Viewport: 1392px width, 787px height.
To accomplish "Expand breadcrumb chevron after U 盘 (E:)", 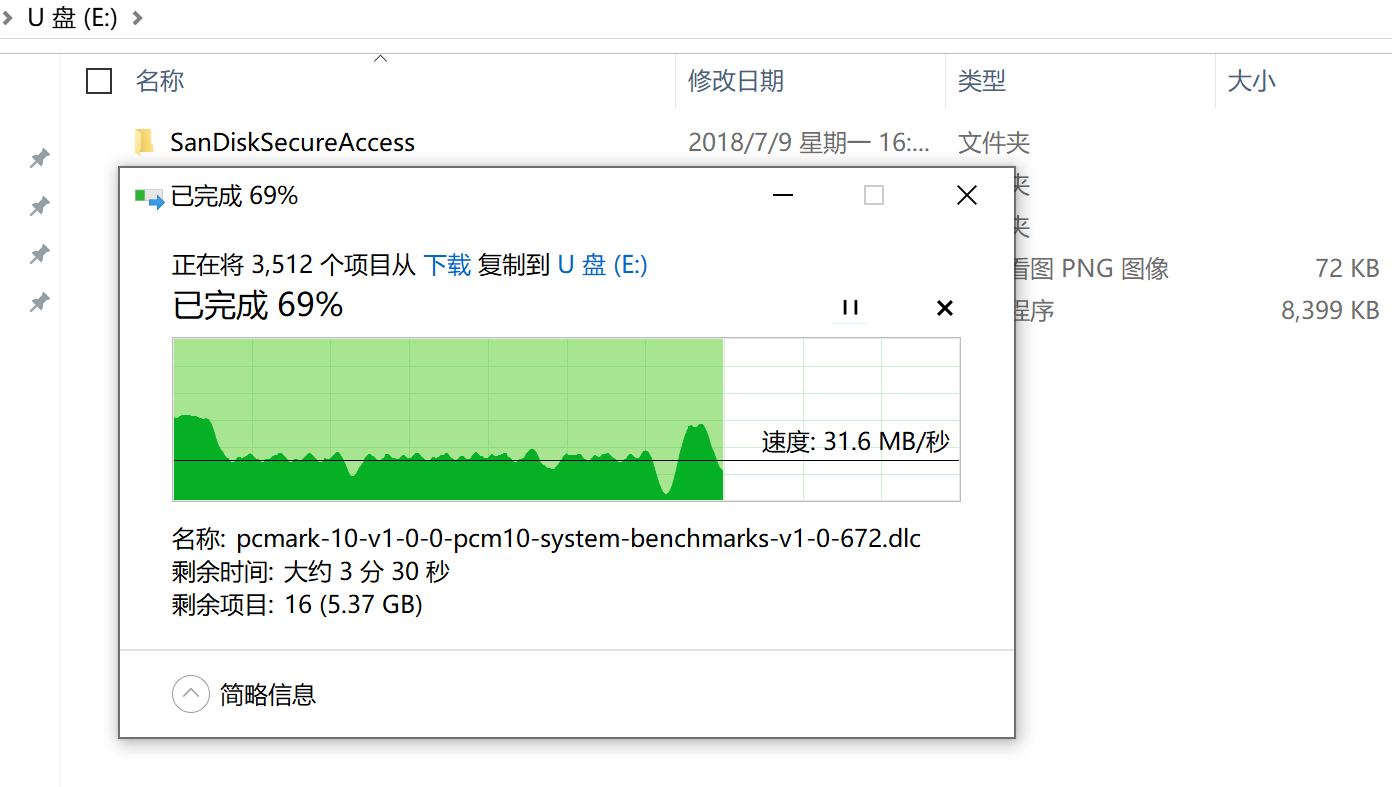I will pyautogui.click(x=137, y=18).
